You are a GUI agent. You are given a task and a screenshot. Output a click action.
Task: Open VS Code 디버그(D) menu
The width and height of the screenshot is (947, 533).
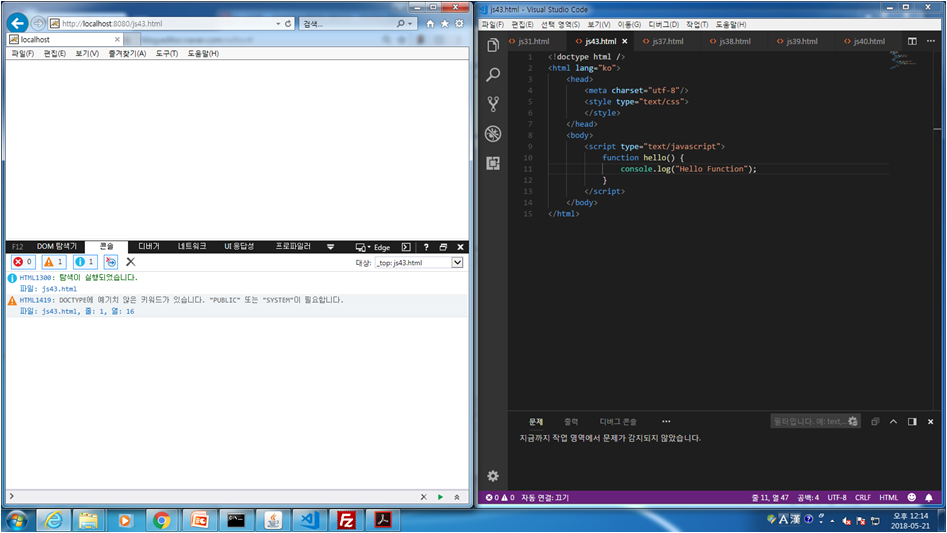(x=663, y=24)
